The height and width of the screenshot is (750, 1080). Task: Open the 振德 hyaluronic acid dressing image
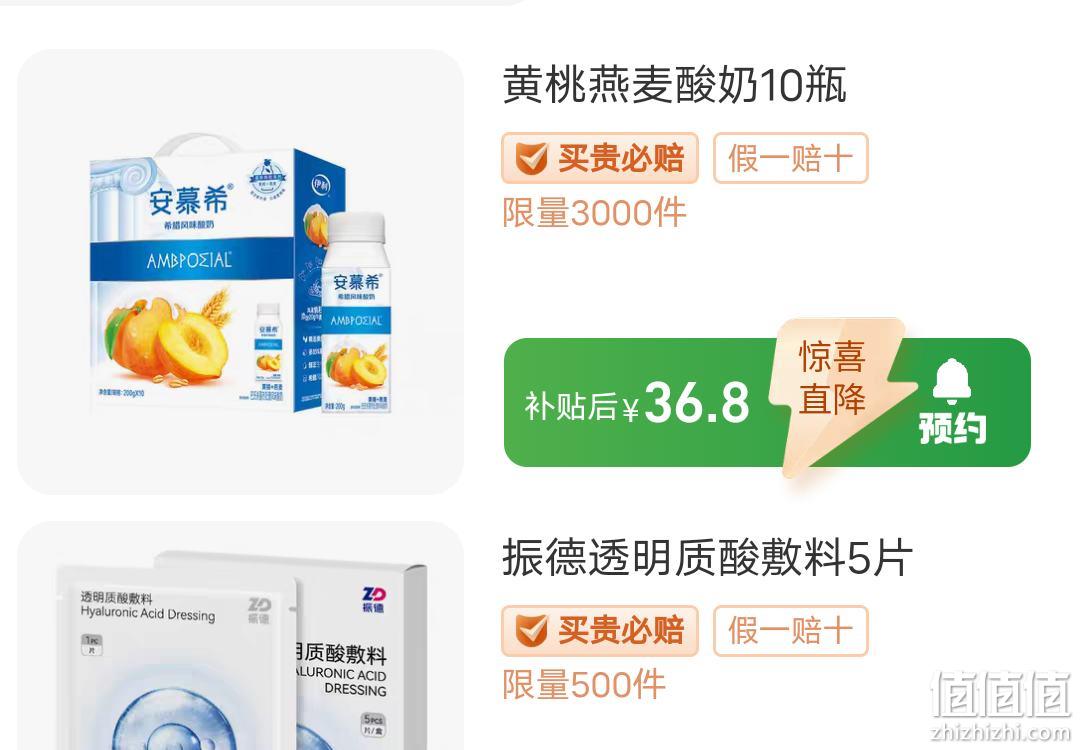(240, 636)
